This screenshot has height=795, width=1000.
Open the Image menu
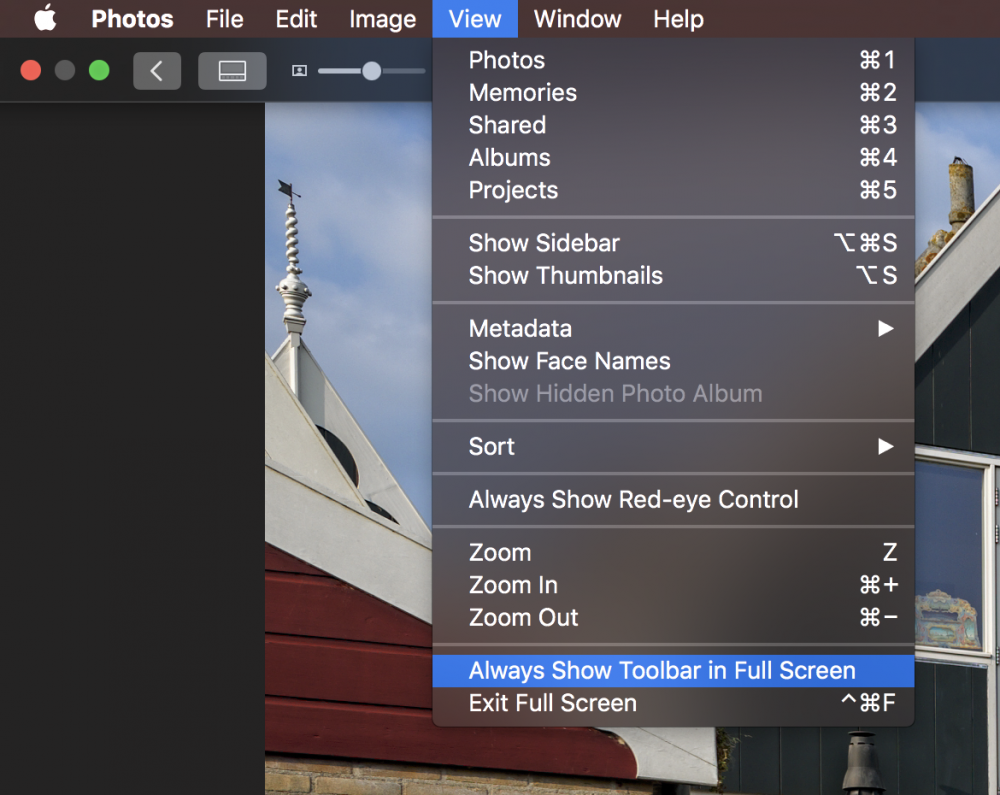383,19
